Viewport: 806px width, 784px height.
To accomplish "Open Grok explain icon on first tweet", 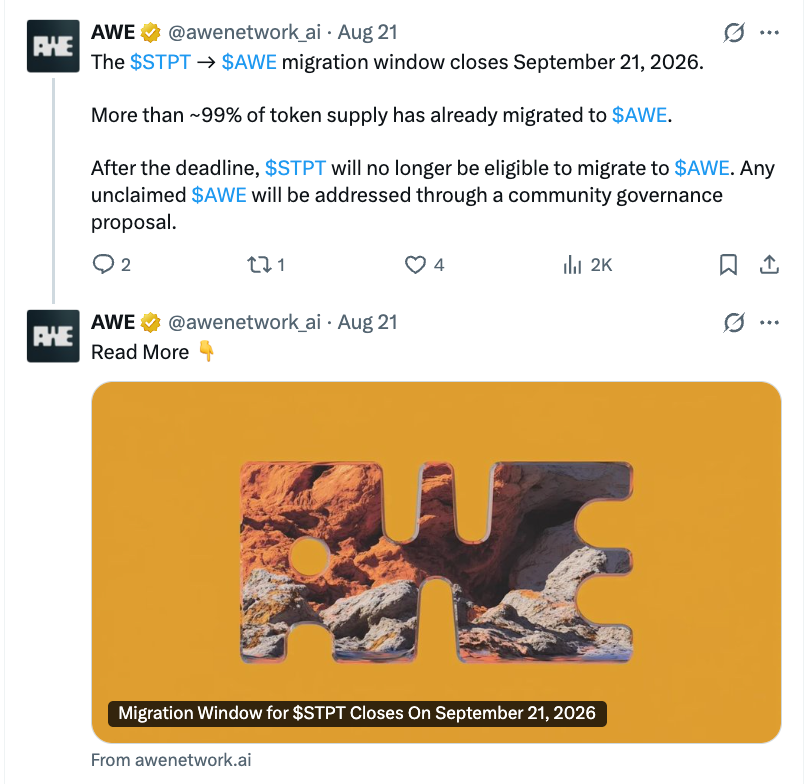I will click(734, 33).
